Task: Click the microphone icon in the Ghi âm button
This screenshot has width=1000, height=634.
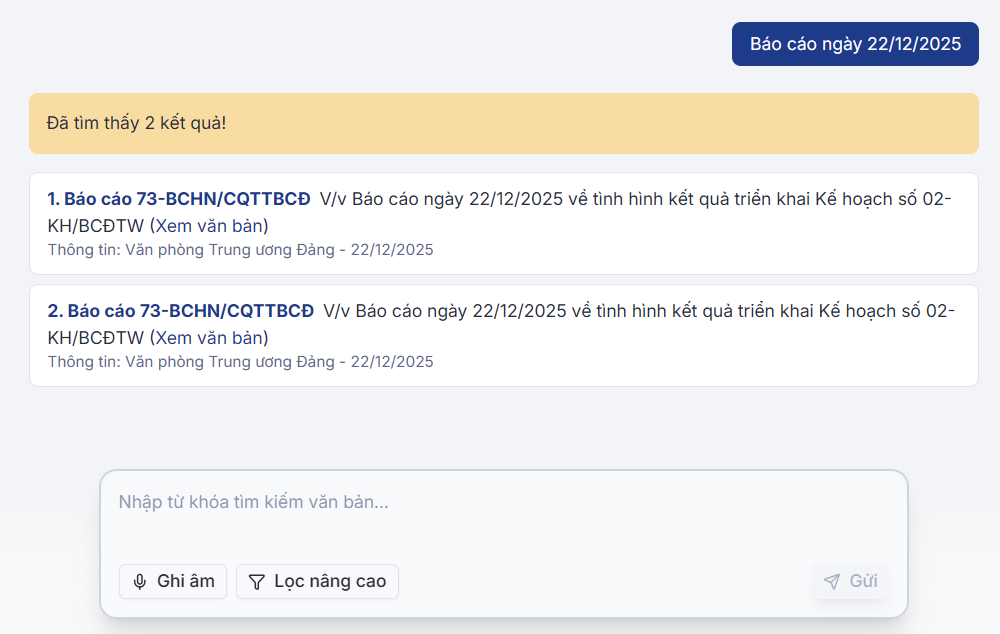Action: click(x=140, y=581)
